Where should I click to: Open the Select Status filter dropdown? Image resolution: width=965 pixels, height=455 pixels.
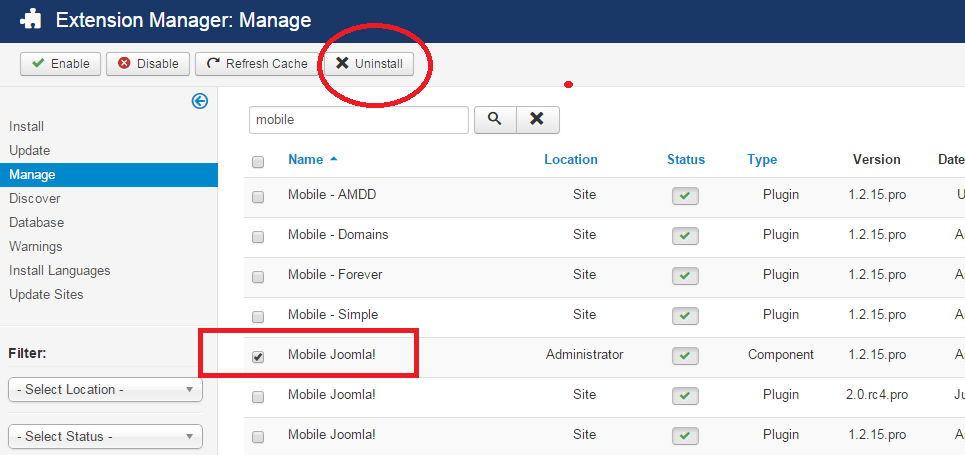click(105, 437)
